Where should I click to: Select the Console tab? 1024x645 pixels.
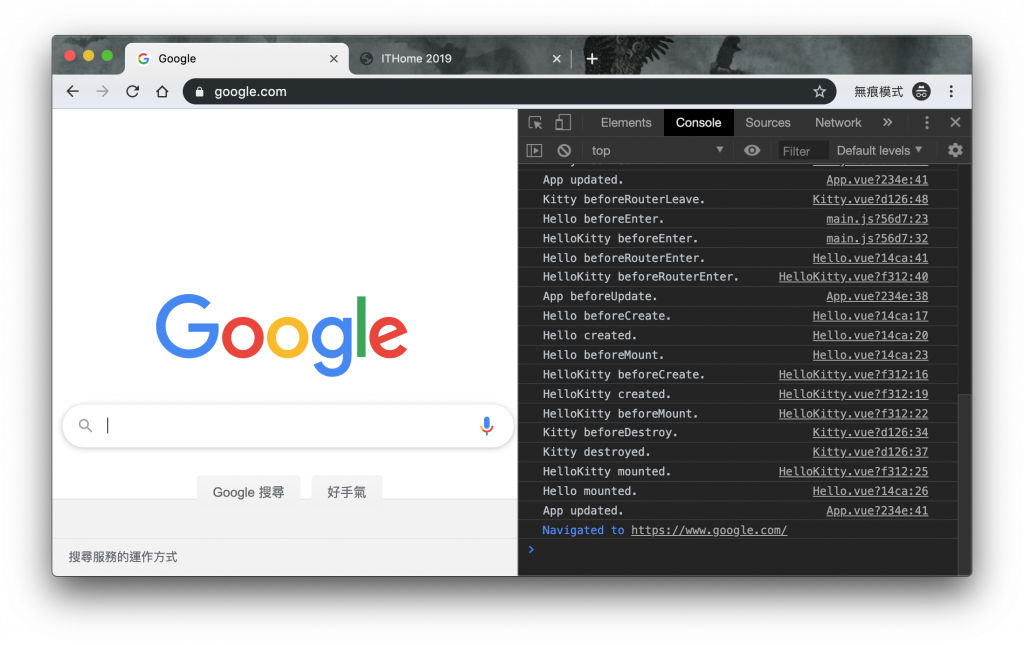[x=698, y=123]
